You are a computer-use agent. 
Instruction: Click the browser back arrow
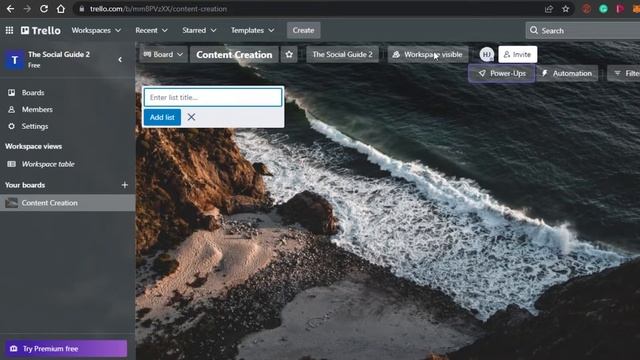(x=11, y=9)
